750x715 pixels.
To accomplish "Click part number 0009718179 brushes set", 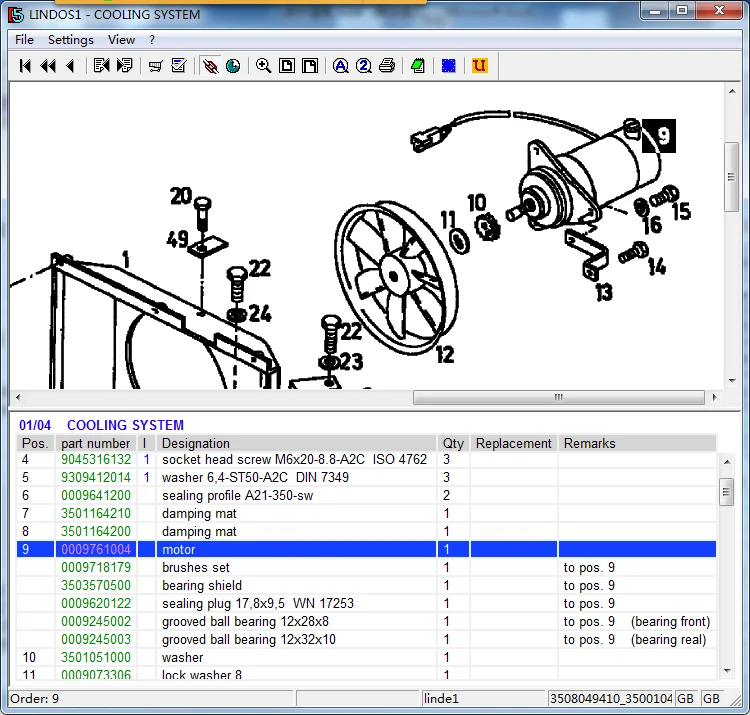I will (96, 568).
